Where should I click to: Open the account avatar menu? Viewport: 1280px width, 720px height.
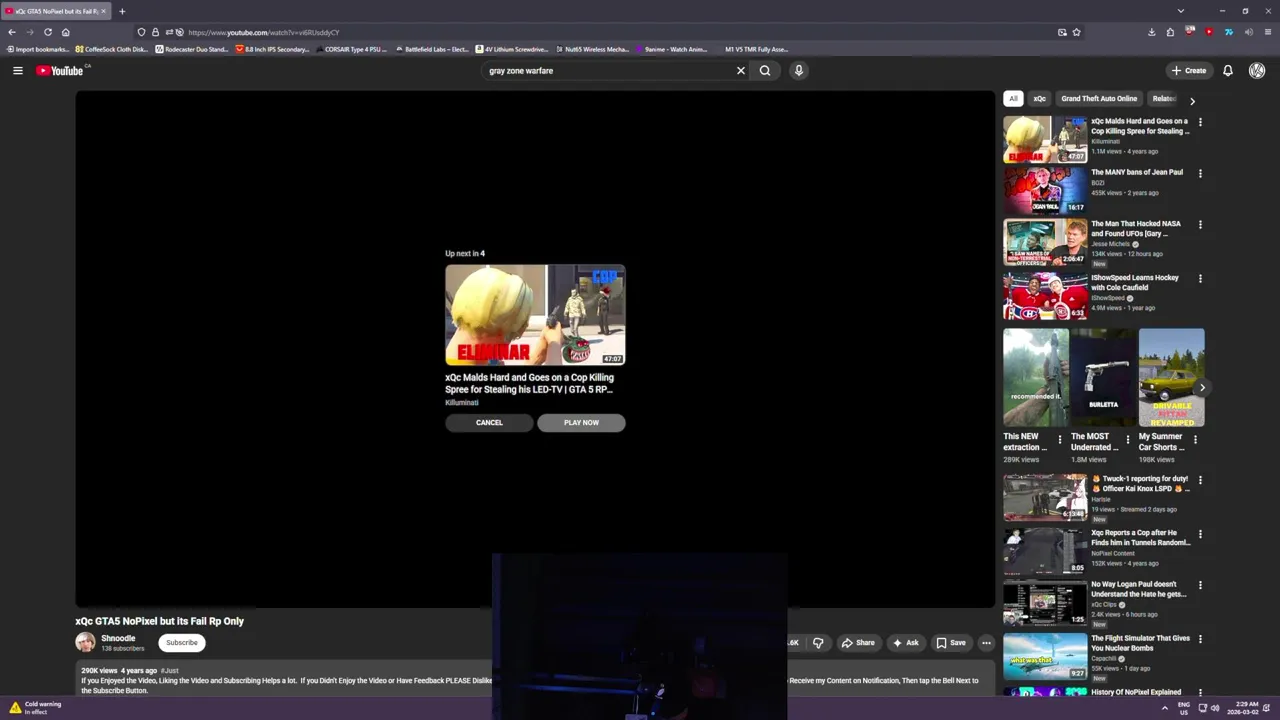pyautogui.click(x=1257, y=70)
